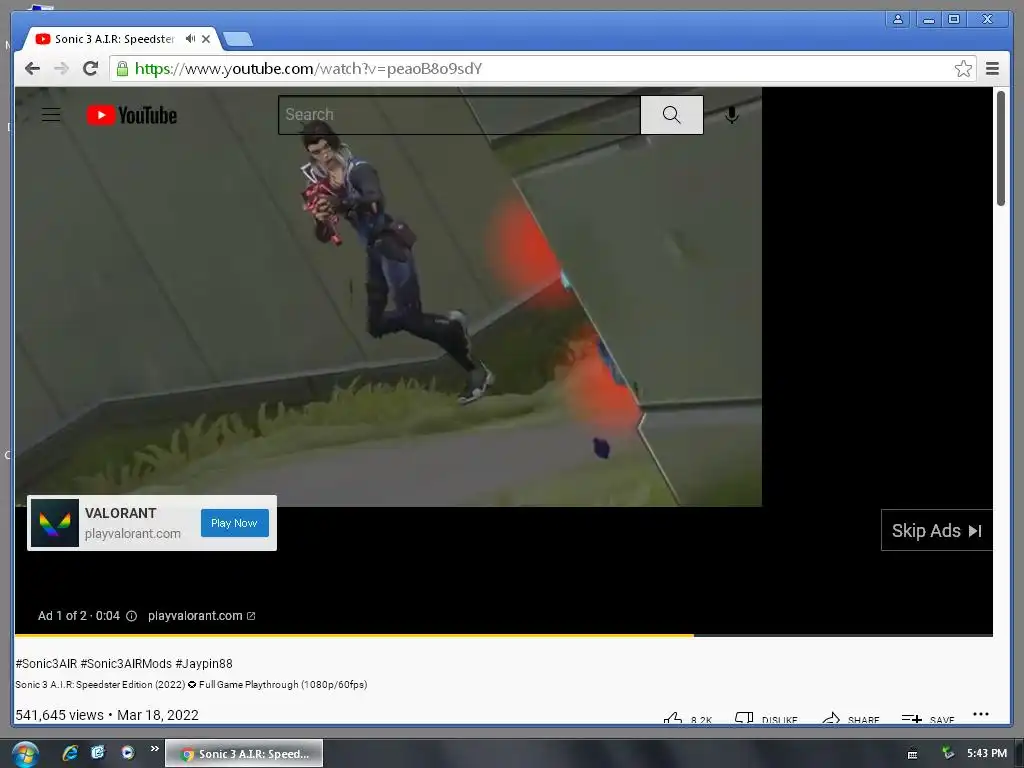Image resolution: width=1024 pixels, height=768 pixels.
Task: Close the Sonic 3 A.I.R tab
Action: [x=206, y=39]
